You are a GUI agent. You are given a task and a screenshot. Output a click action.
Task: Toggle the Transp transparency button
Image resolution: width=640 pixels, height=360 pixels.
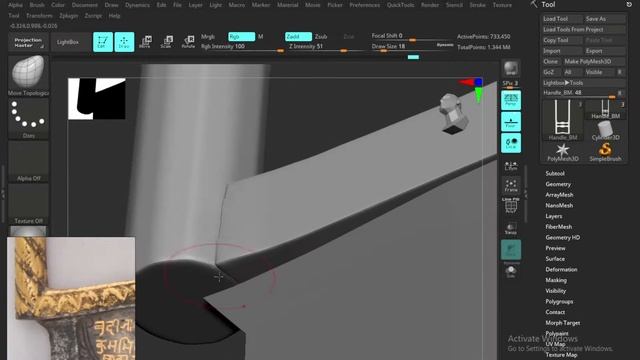pos(511,229)
